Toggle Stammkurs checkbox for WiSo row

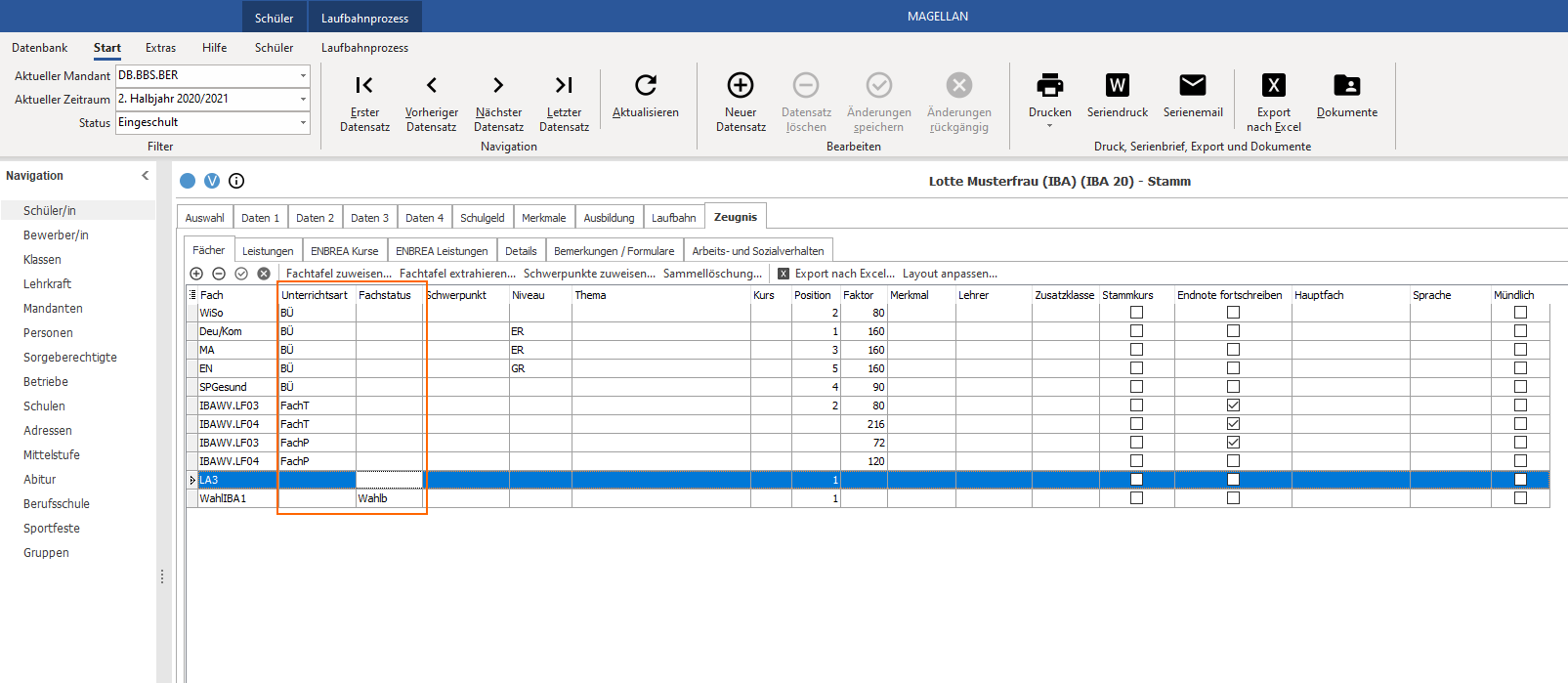click(x=1136, y=313)
